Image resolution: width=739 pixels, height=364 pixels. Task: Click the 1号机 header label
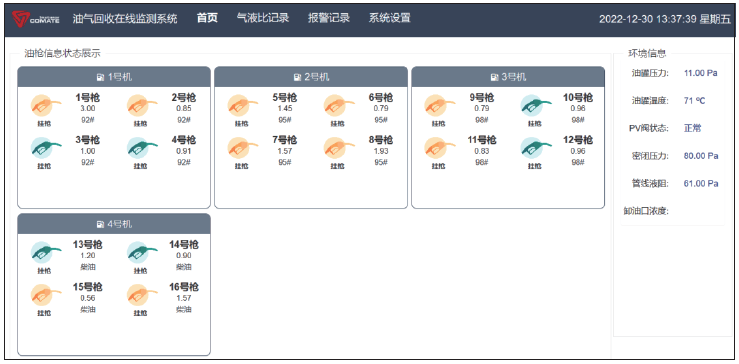tap(120, 77)
